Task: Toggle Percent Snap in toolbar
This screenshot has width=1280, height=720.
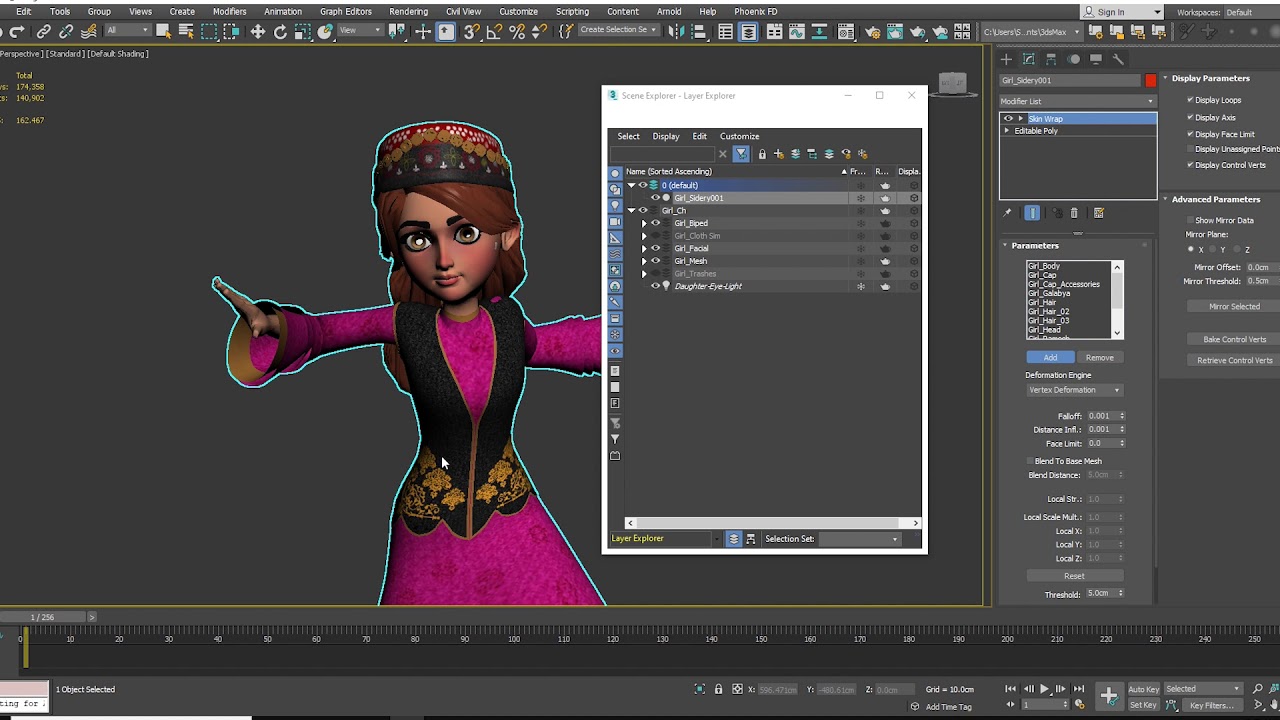Action: [517, 32]
